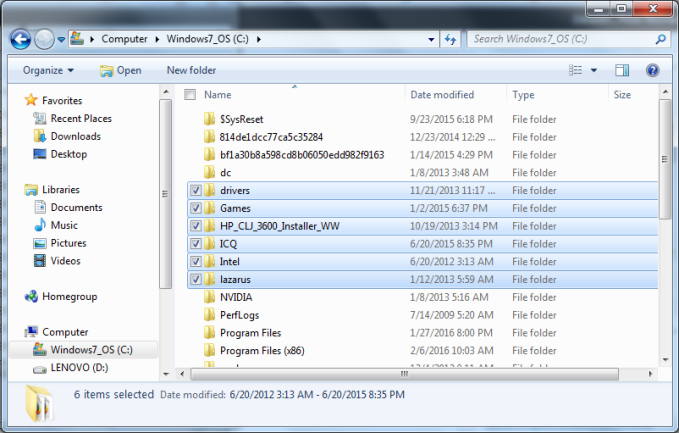Screen dimensions: 679x433
Task: Open the Music library
Action: (64, 225)
